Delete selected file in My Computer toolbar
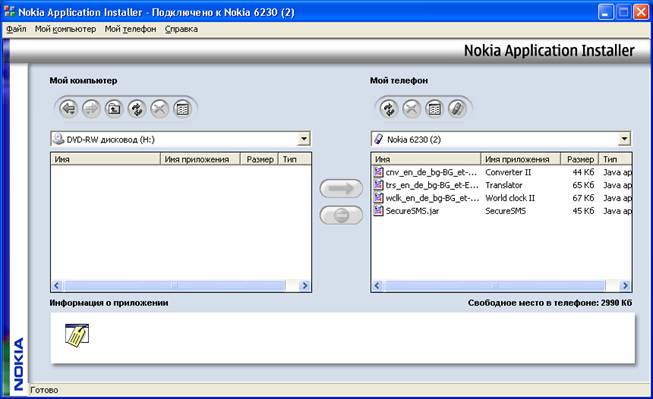The width and height of the screenshot is (653, 399). (x=160, y=109)
